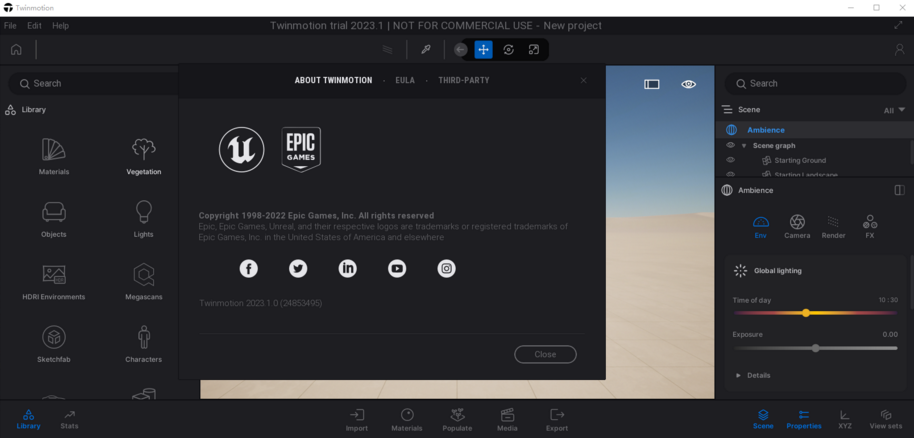Image resolution: width=914 pixels, height=439 pixels.
Task: Toggle viewport eye visibility settings
Action: 688,85
